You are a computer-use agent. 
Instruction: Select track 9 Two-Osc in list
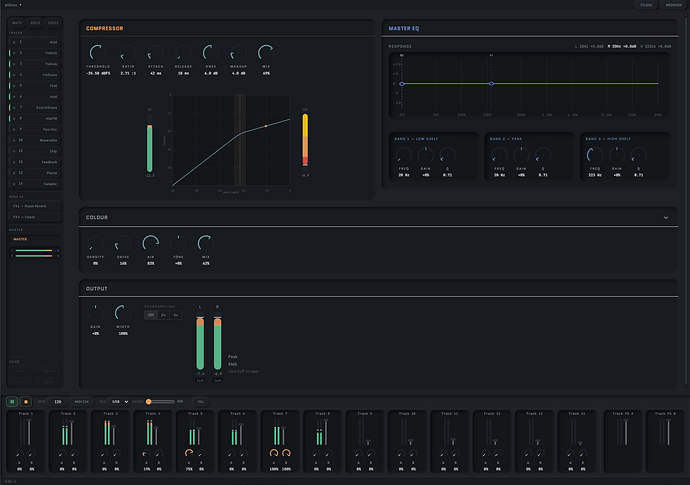35,129
